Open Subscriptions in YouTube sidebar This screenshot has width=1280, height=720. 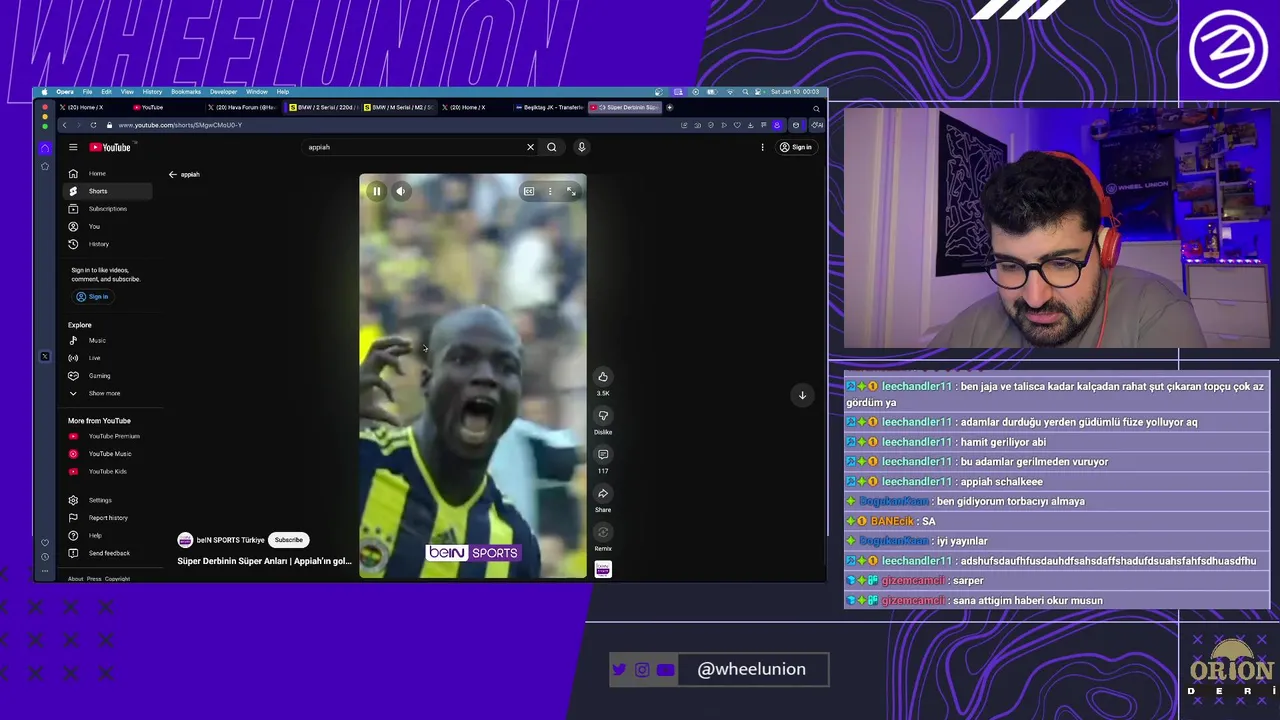tap(106, 209)
